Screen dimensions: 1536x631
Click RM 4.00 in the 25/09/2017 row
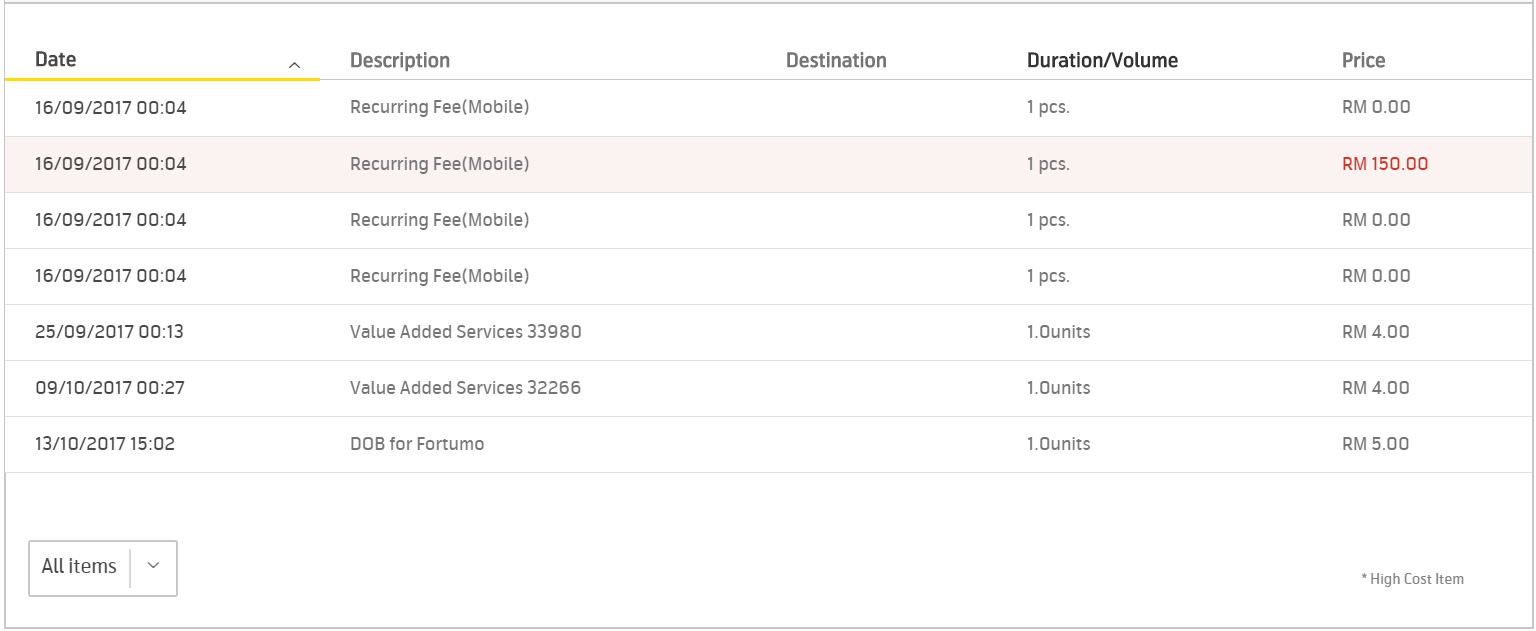click(x=1375, y=332)
